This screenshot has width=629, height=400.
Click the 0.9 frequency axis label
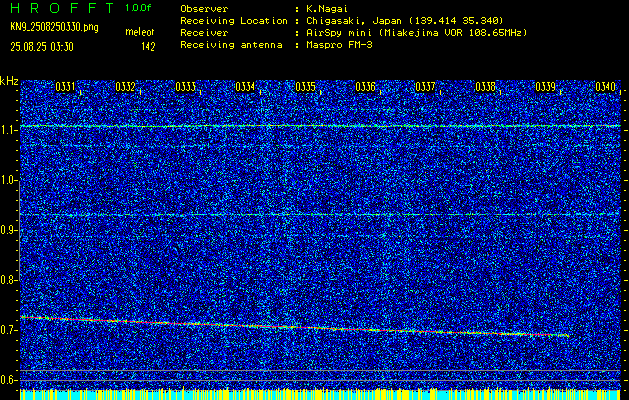(x=7, y=230)
